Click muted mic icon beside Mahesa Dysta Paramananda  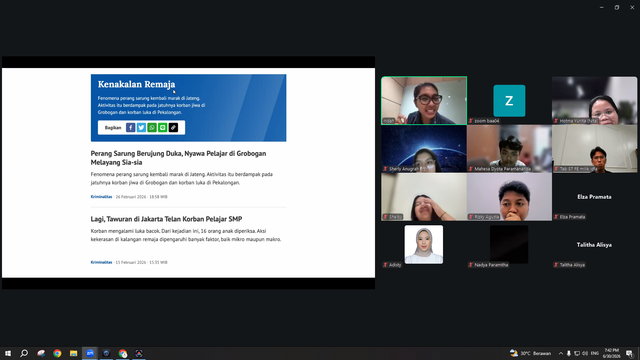pyautogui.click(x=471, y=169)
